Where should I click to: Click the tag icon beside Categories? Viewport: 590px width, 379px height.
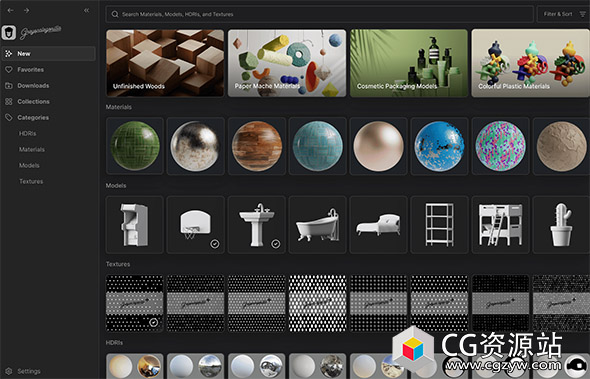coord(9,118)
